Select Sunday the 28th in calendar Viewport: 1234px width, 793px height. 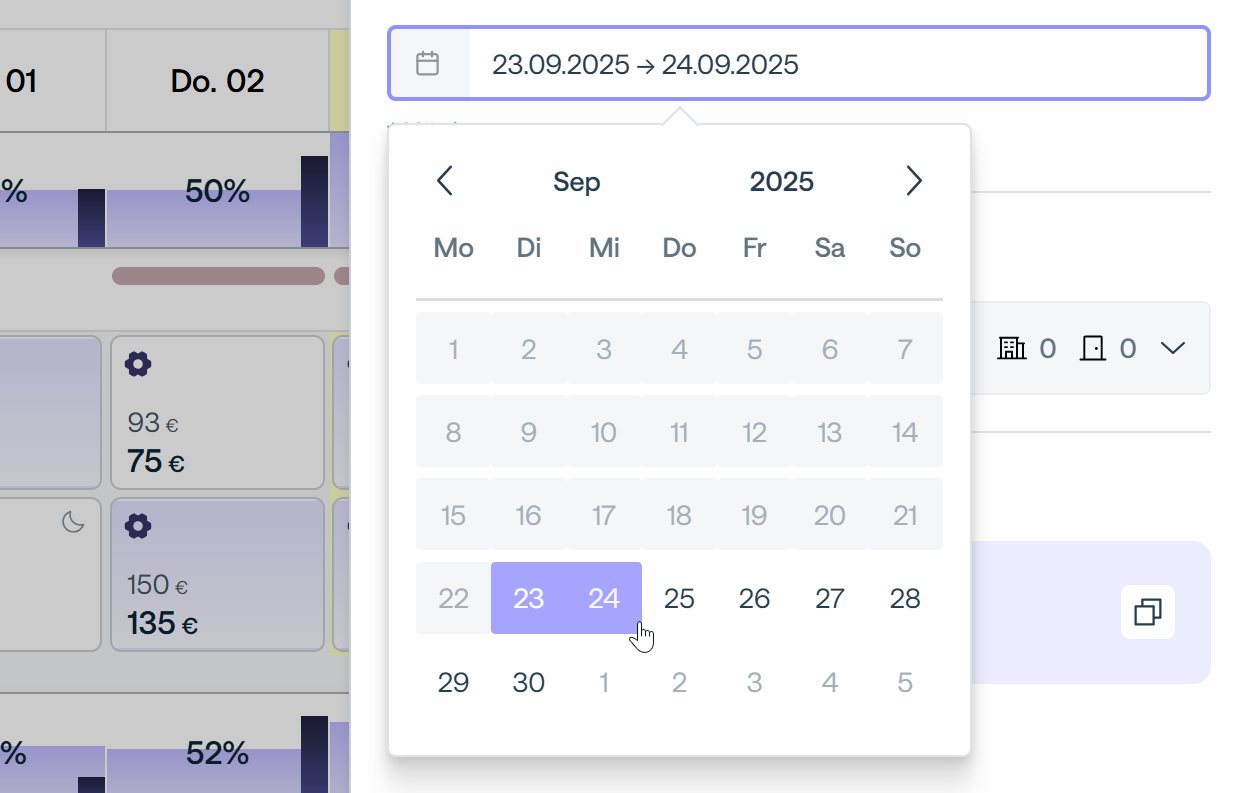(x=904, y=598)
